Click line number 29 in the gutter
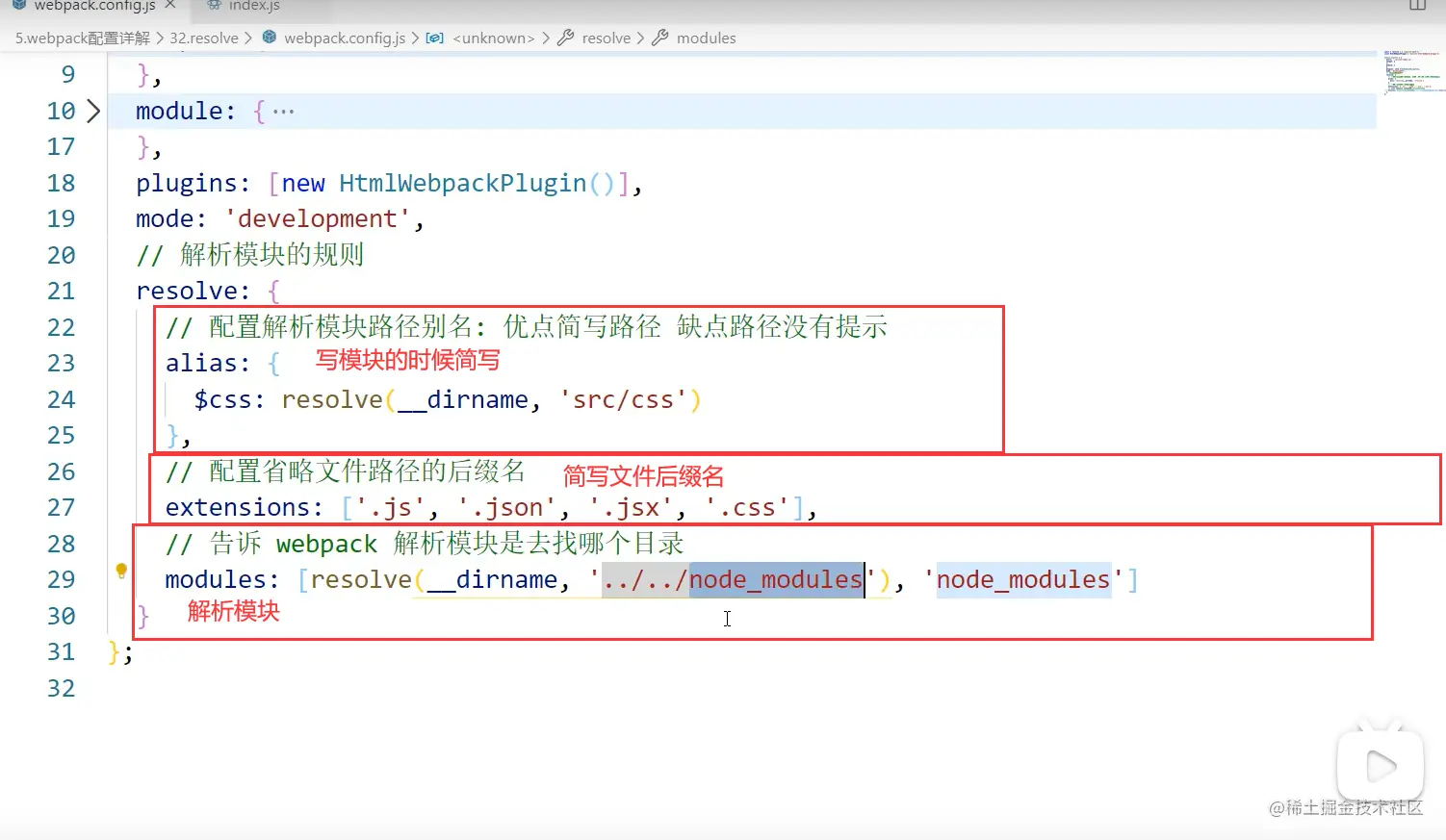 [61, 580]
